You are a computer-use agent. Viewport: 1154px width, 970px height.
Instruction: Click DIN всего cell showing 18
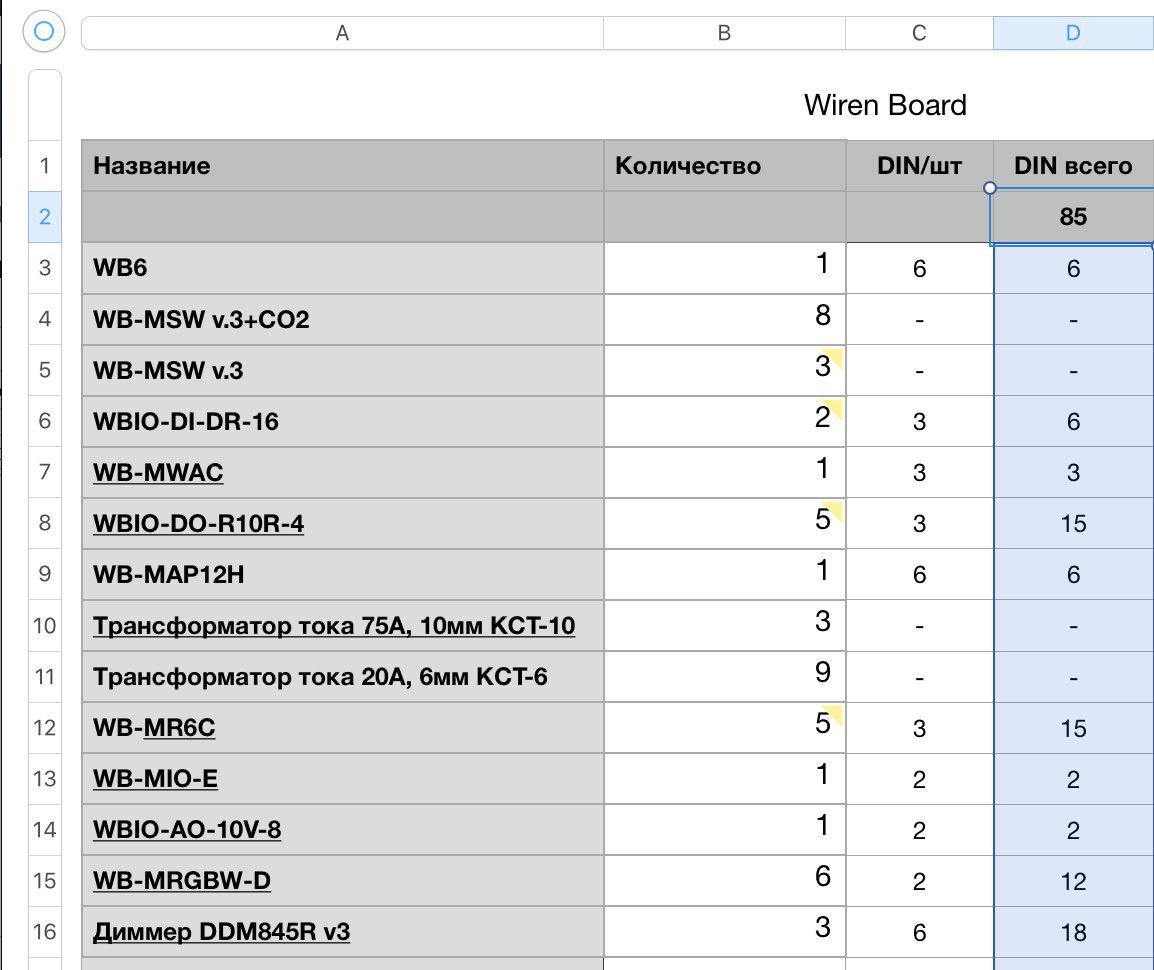[1074, 932]
